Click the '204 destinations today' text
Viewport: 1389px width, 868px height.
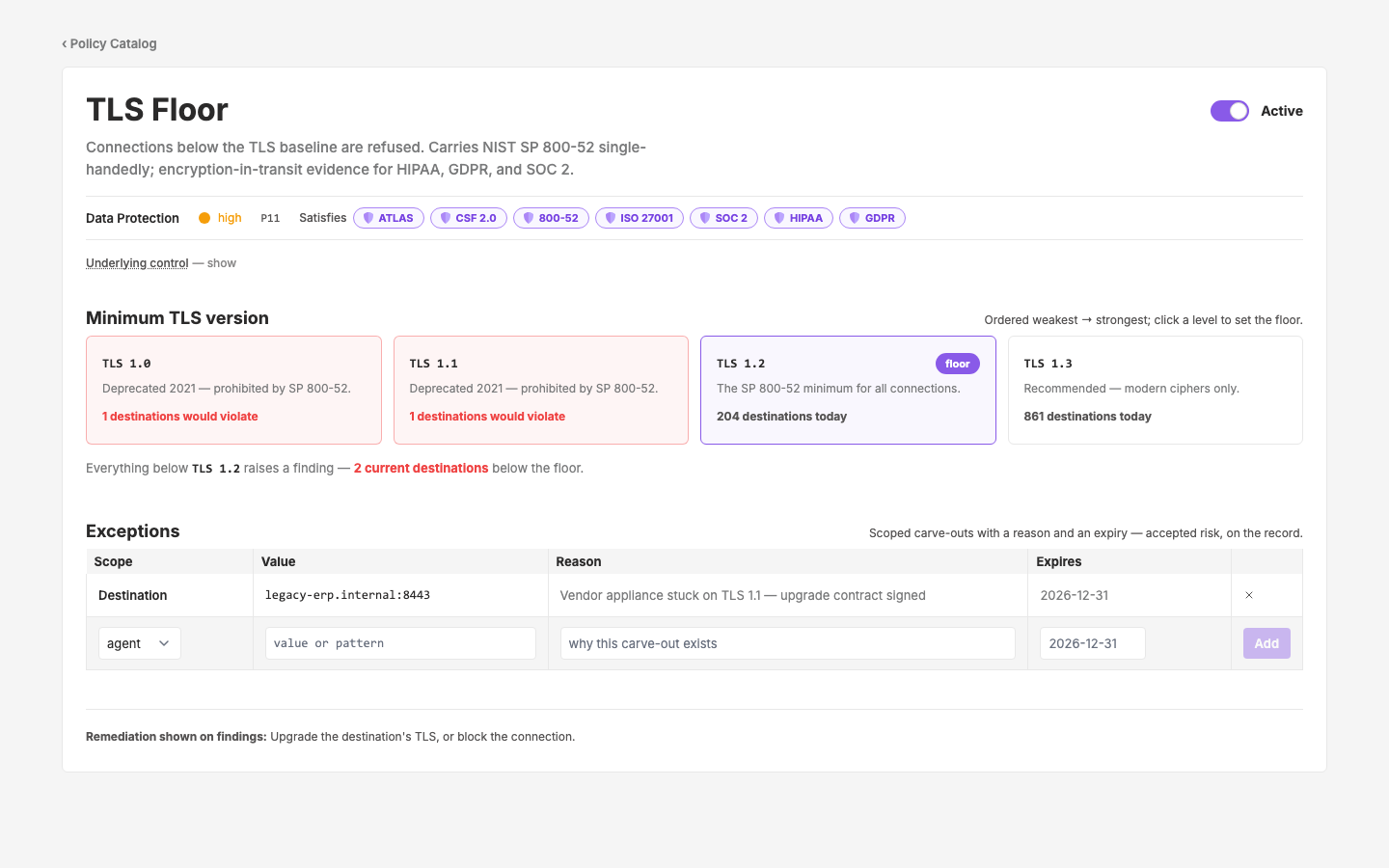tap(781, 417)
